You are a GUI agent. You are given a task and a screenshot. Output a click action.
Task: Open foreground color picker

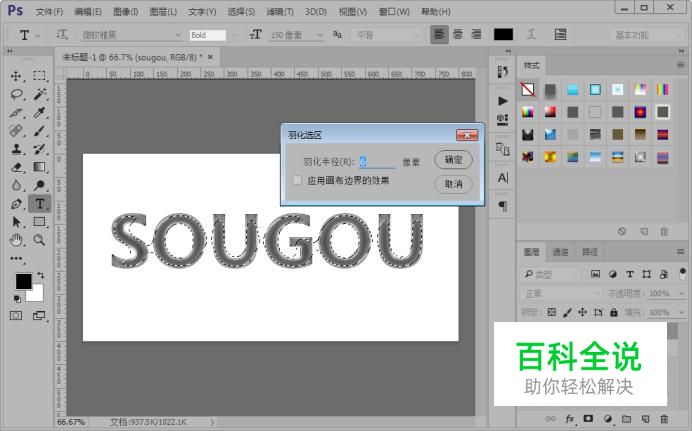point(23,281)
